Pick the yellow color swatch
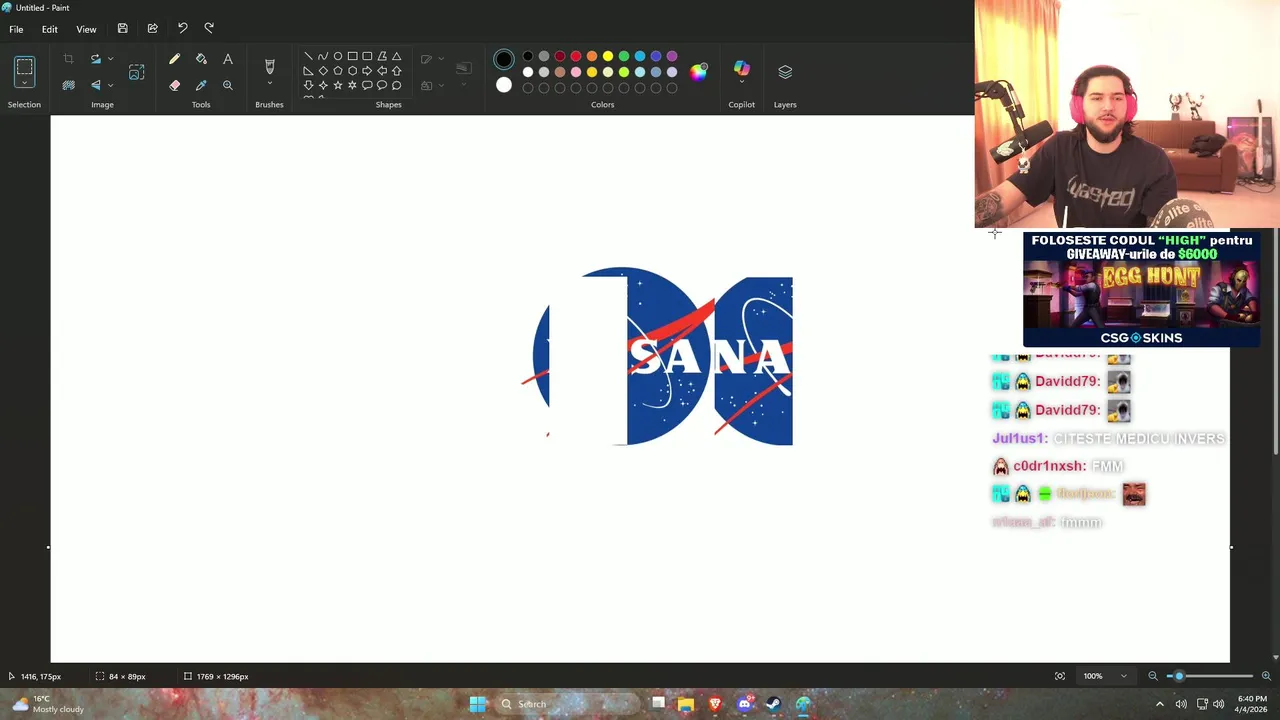 click(x=608, y=56)
